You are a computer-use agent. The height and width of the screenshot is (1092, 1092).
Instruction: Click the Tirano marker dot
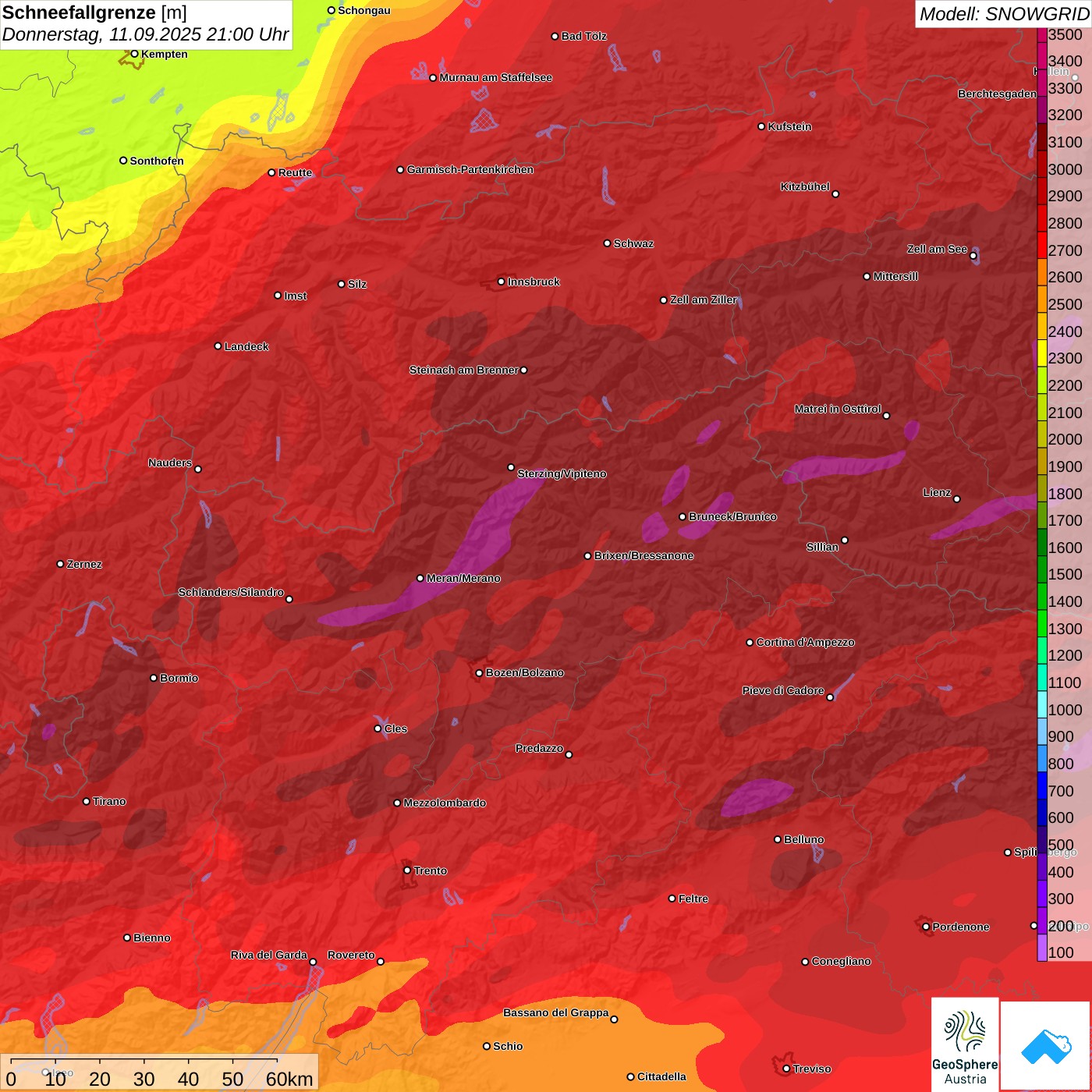87,801
